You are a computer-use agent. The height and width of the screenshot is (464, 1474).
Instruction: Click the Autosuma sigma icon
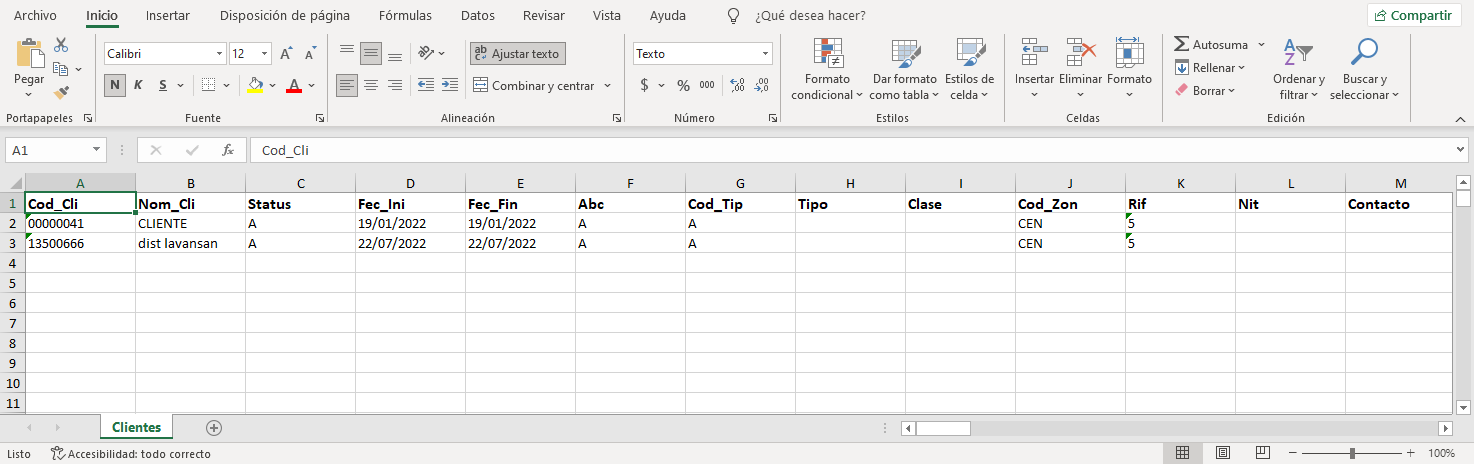tap(1182, 45)
